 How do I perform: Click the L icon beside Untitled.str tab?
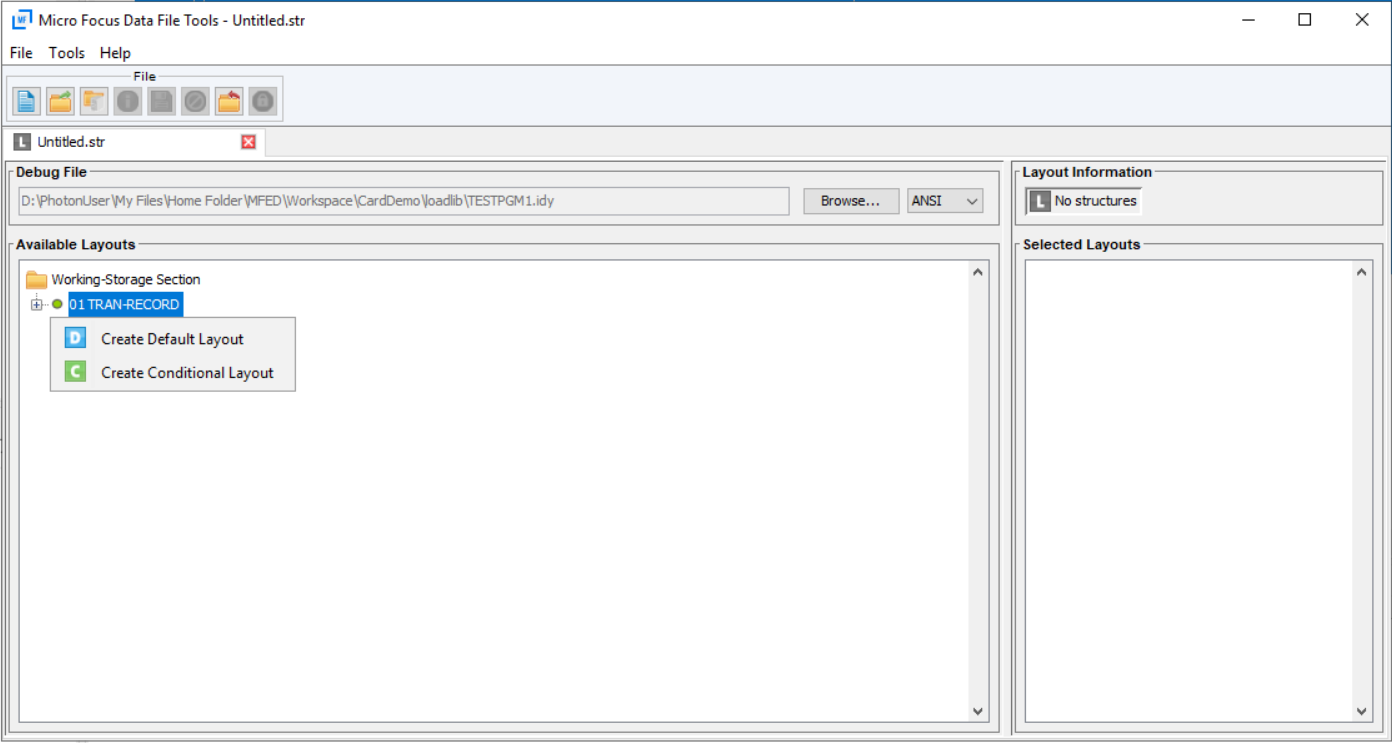[x=21, y=141]
